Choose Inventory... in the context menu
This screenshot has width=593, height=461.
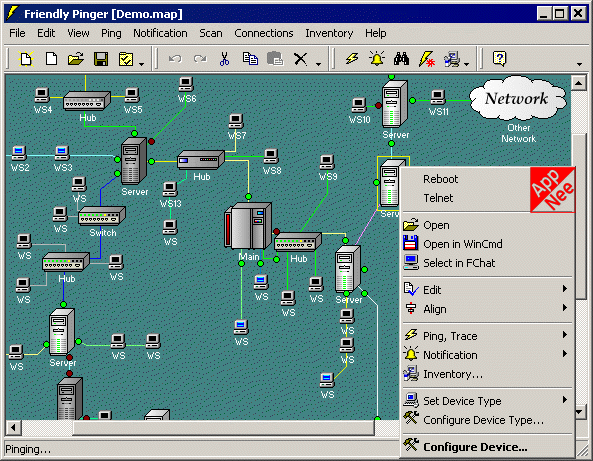(488, 374)
